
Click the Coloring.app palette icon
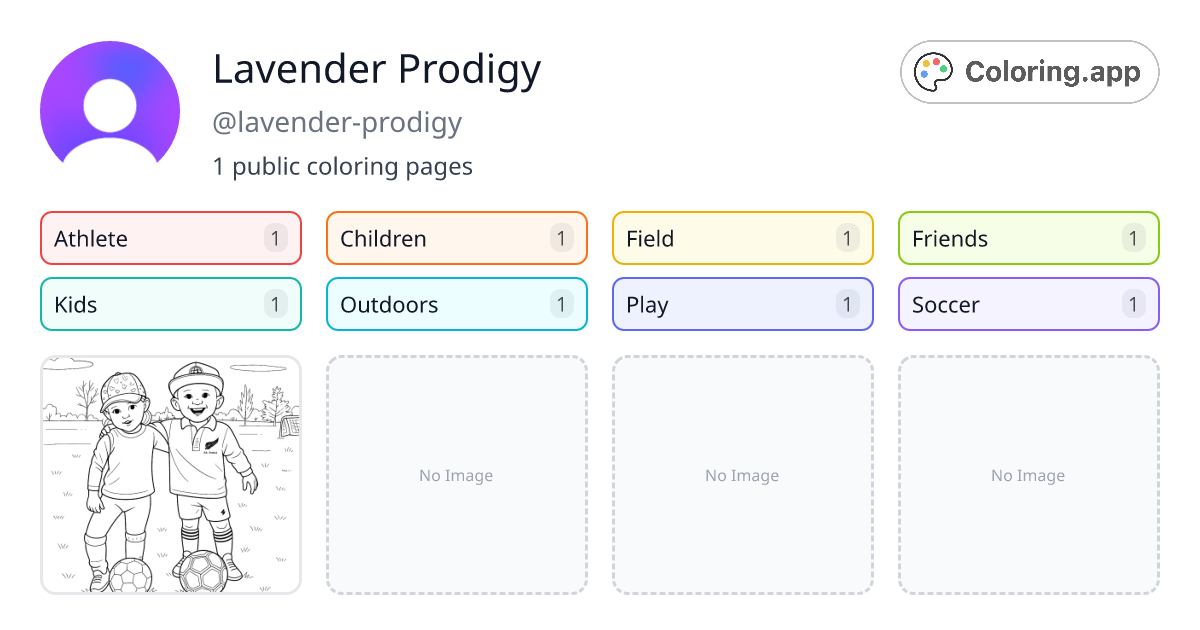pos(934,71)
